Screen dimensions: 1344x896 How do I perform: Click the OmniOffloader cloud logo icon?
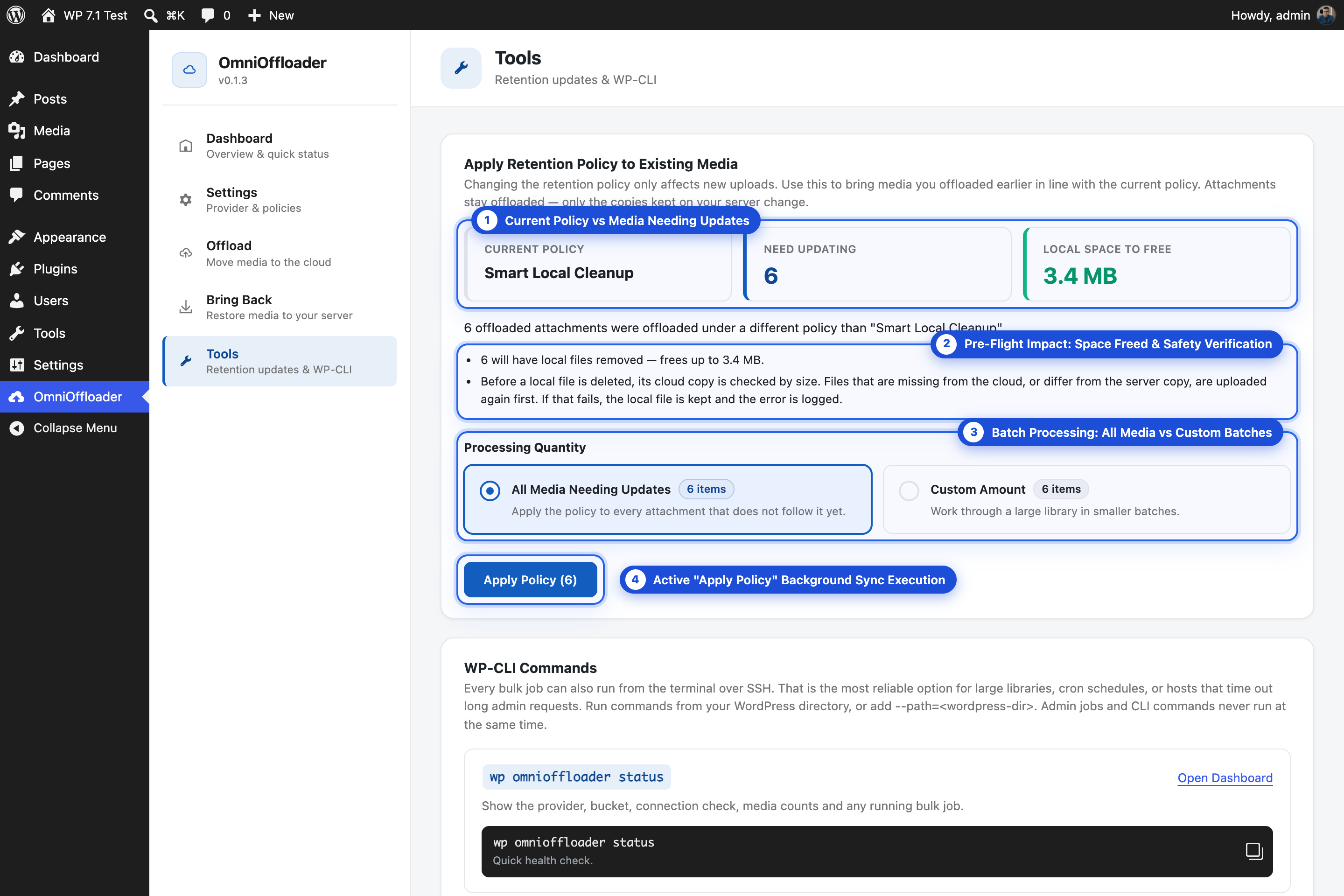coord(189,70)
